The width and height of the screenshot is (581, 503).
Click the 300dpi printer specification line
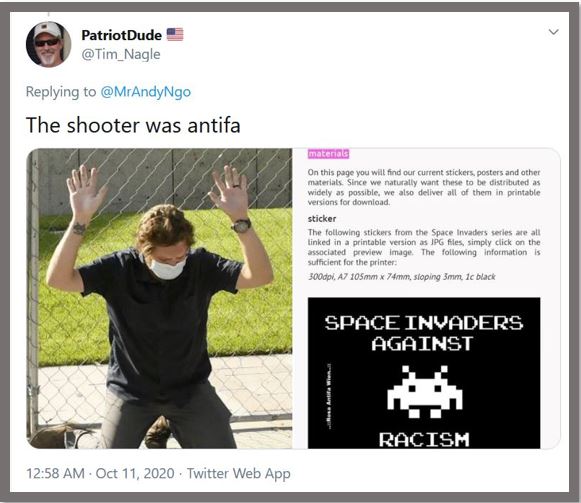point(401,277)
